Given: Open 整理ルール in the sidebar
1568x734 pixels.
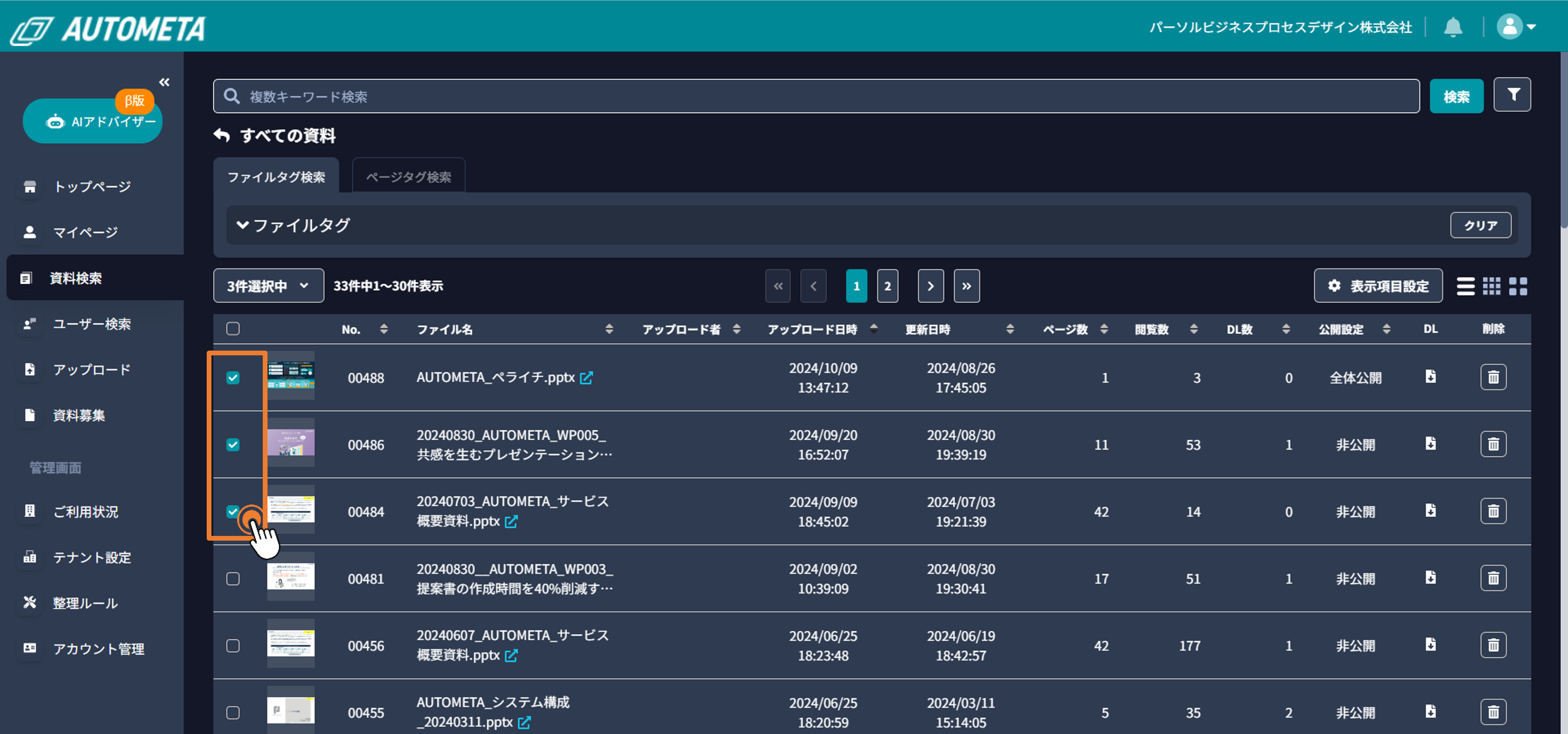Looking at the screenshot, I should (85, 602).
